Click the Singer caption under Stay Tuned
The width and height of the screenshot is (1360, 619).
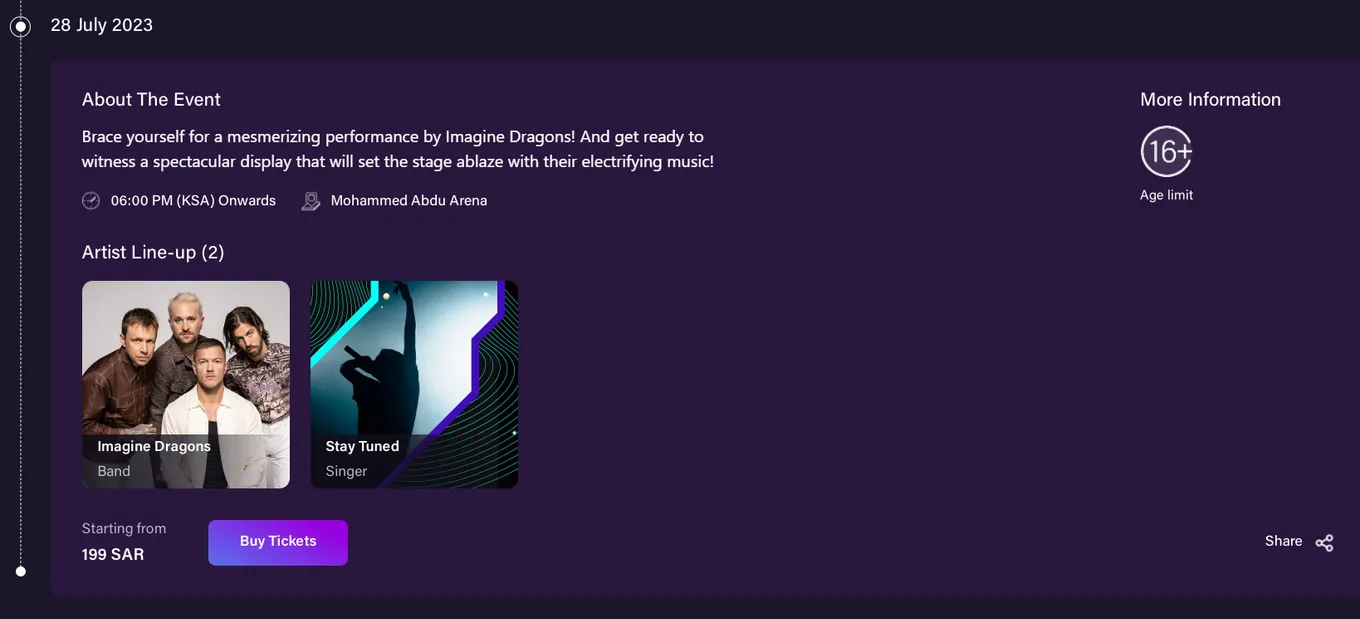(x=346, y=471)
